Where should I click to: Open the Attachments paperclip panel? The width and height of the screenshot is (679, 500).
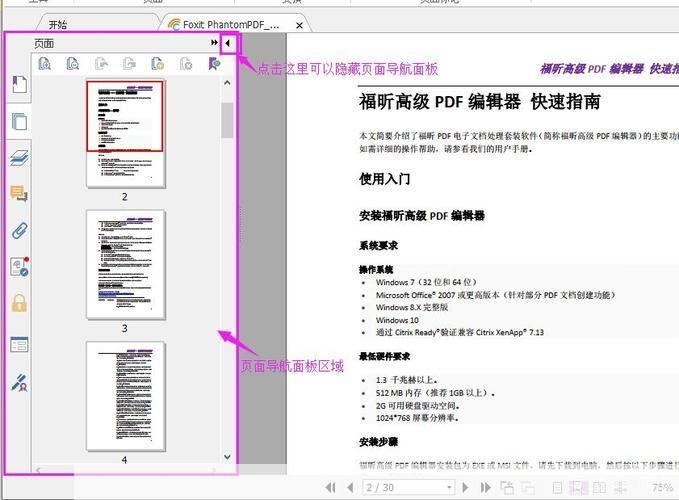tap(19, 231)
